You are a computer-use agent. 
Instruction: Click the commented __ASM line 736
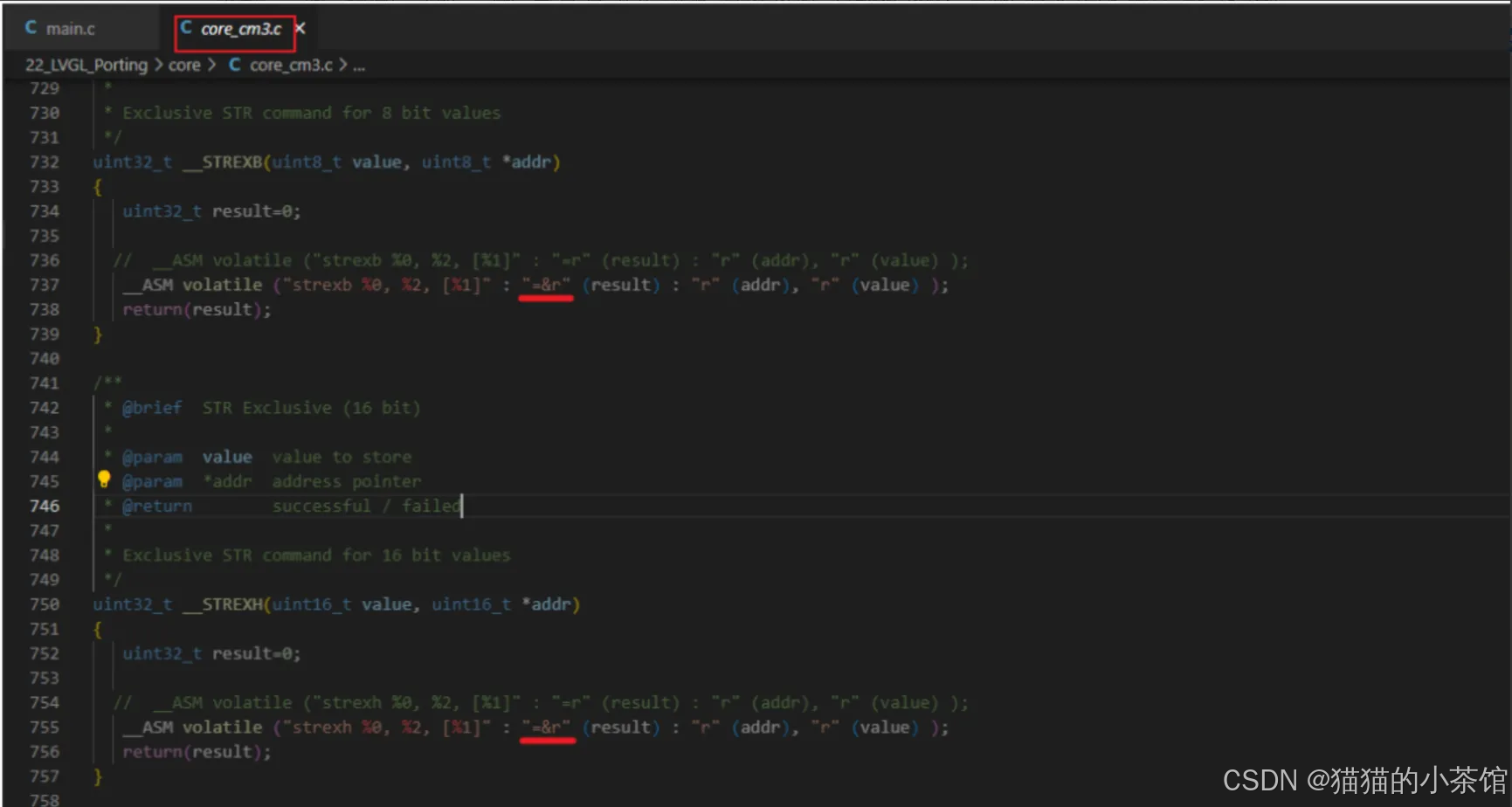pyautogui.click(x=540, y=260)
